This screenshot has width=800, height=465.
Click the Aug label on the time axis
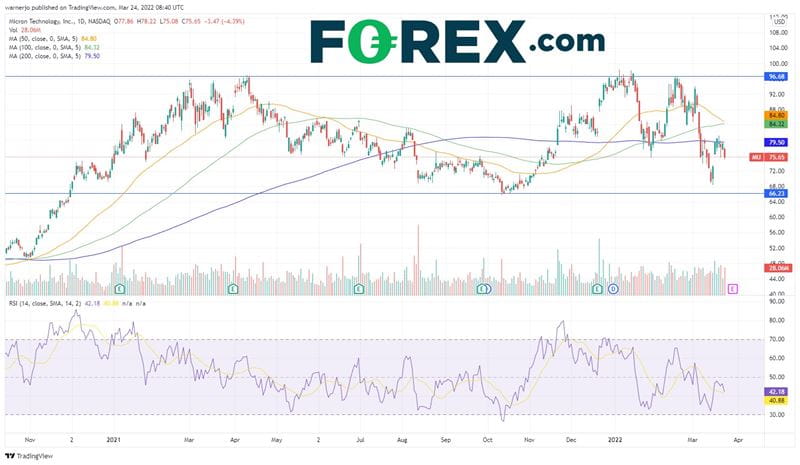pyautogui.click(x=403, y=439)
